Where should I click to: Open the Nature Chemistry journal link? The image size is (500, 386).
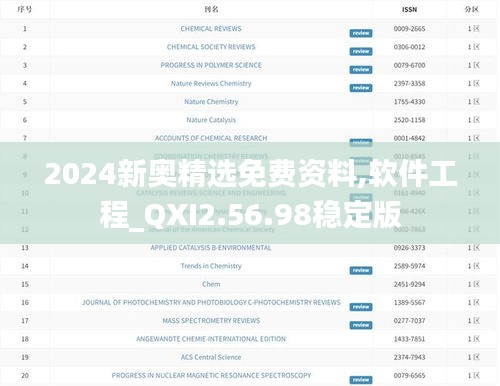click(x=211, y=102)
